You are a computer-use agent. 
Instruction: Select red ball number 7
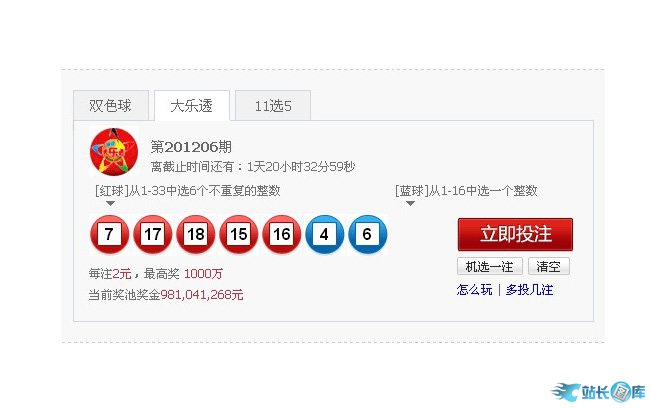(109, 234)
